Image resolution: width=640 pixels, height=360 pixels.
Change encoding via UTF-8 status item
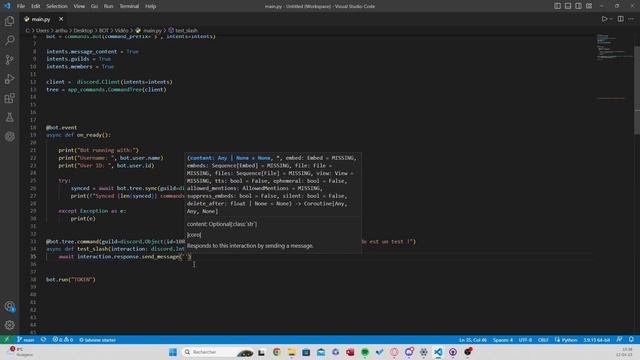click(x=525, y=340)
